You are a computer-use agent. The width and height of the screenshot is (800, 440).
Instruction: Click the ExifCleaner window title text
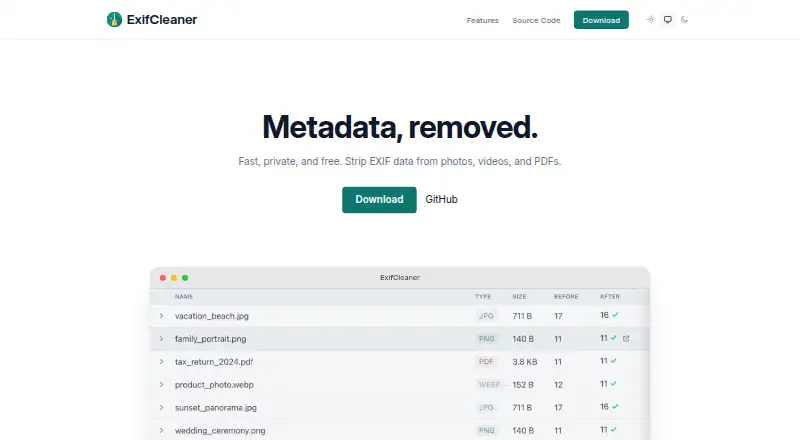pyautogui.click(x=400, y=278)
